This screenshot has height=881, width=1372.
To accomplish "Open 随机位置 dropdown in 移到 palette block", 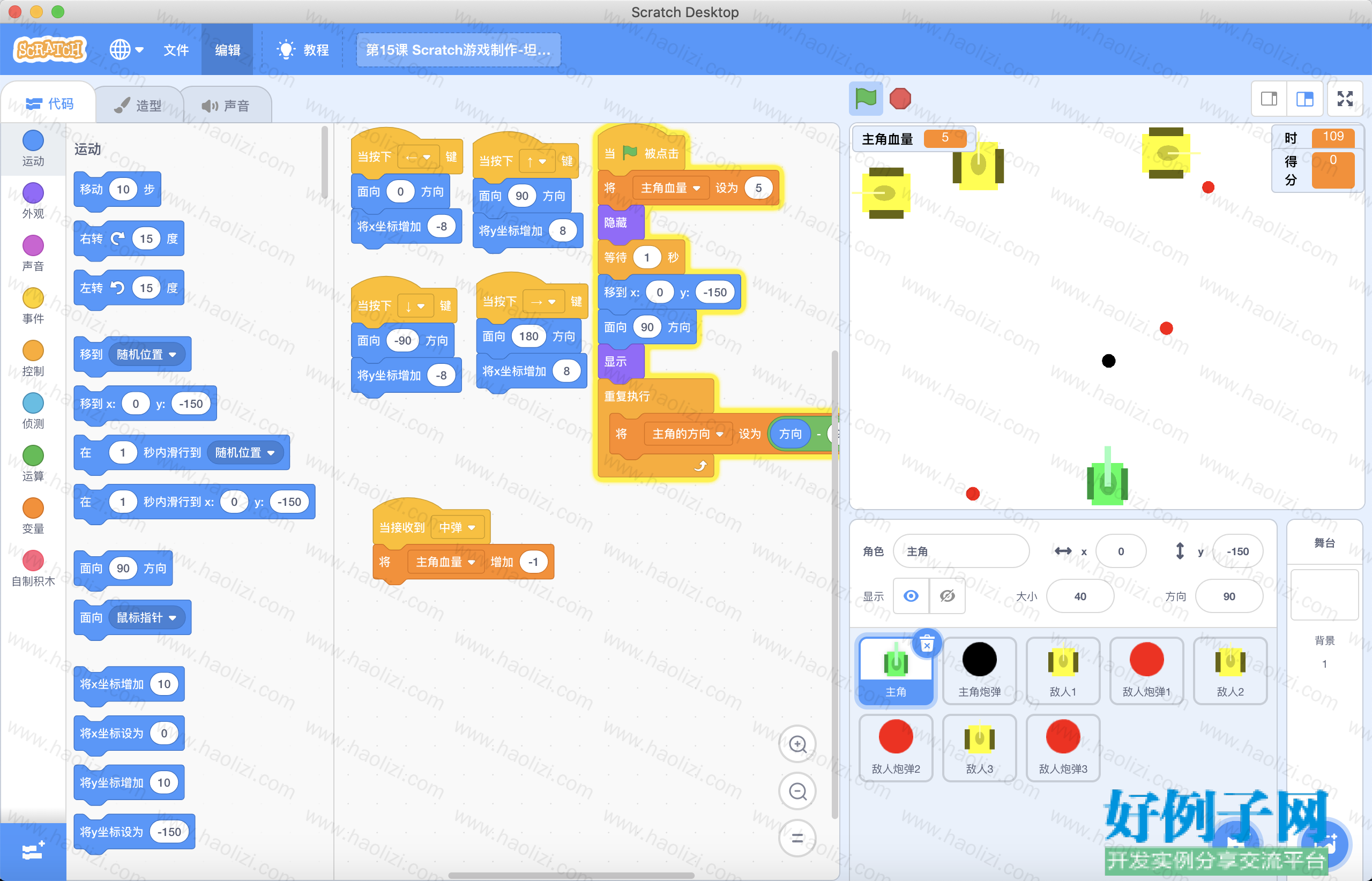I will [x=146, y=355].
